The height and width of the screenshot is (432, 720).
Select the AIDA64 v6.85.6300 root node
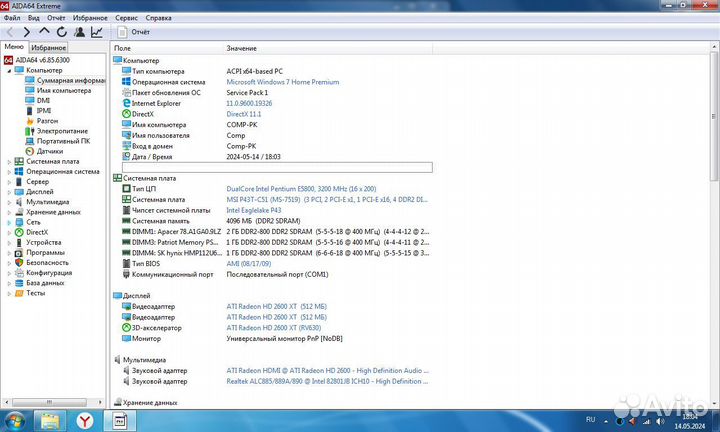37,60
